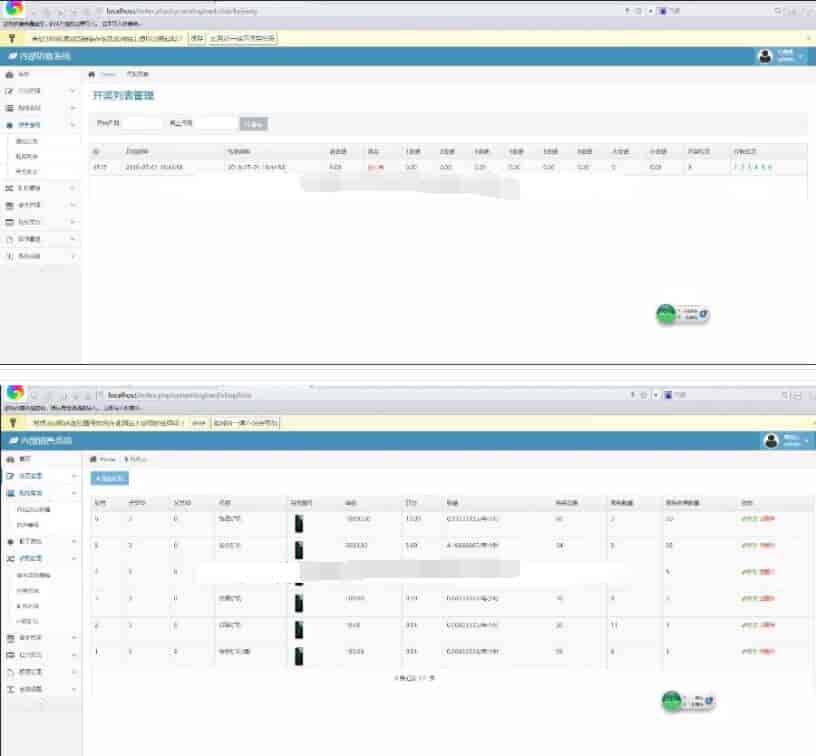The width and height of the screenshot is (816, 756).
Task: Select the first submenu item under active upper sidebar menu
Action: [27, 141]
